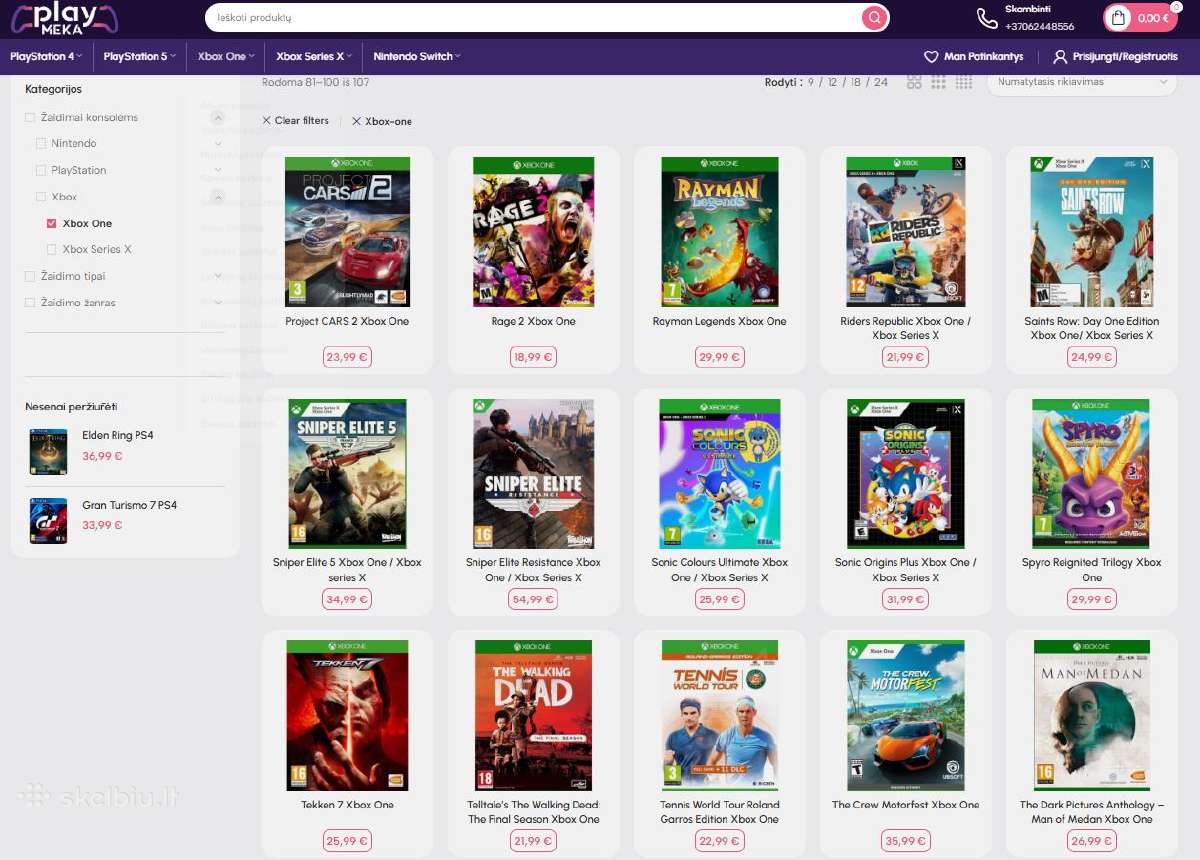The height and width of the screenshot is (860, 1200).
Task: Open Elden Ring PS4 title link
Action: [118, 436]
